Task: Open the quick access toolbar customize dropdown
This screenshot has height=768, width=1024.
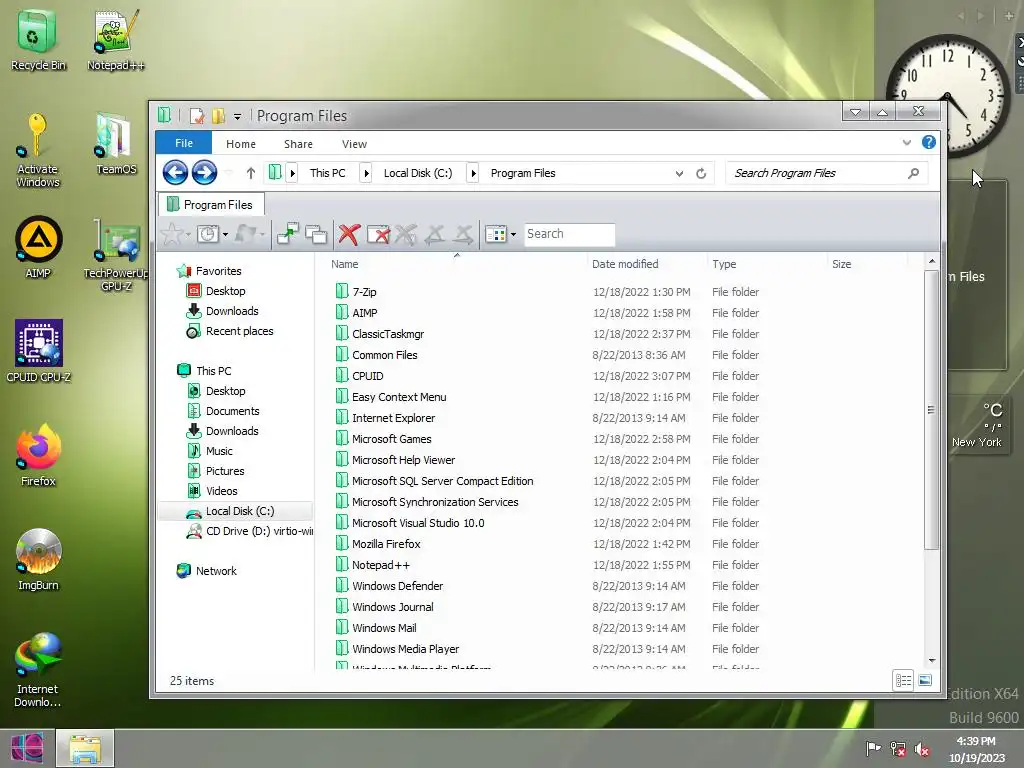Action: click(x=237, y=117)
